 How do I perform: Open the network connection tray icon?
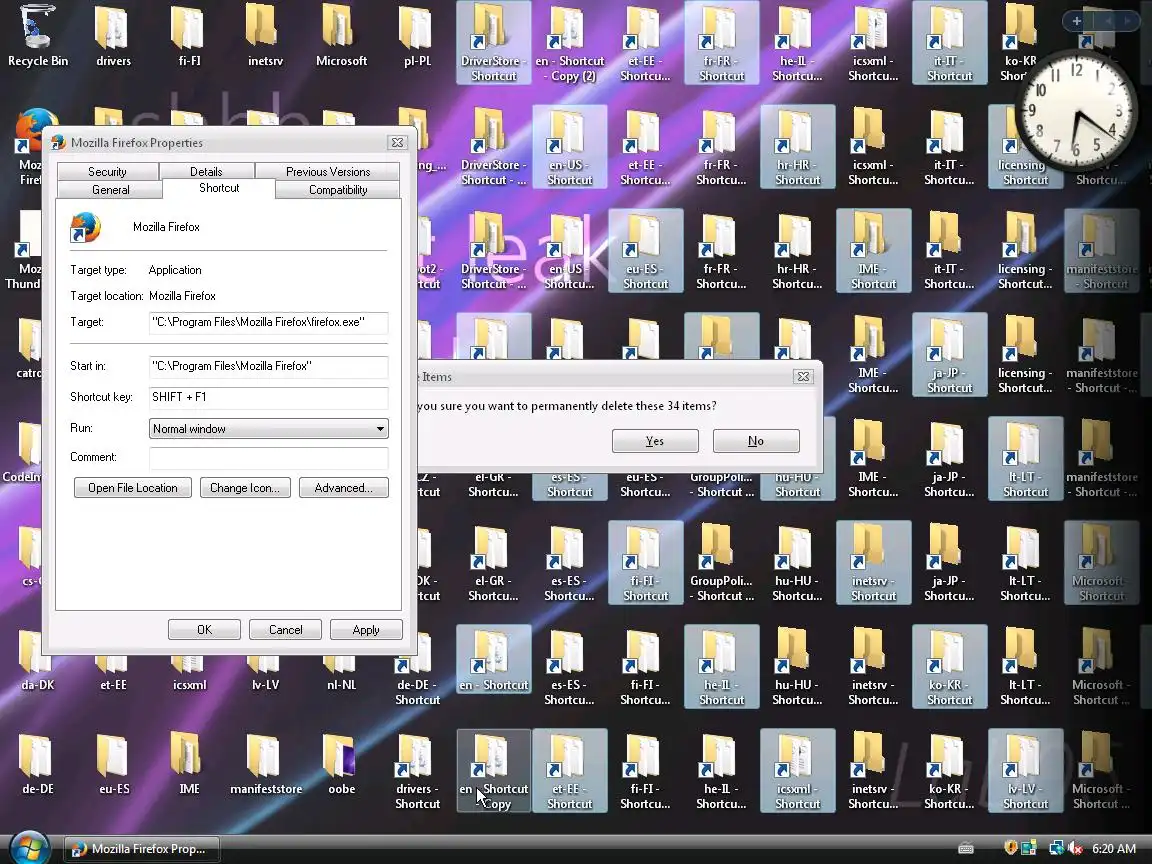click(1056, 848)
